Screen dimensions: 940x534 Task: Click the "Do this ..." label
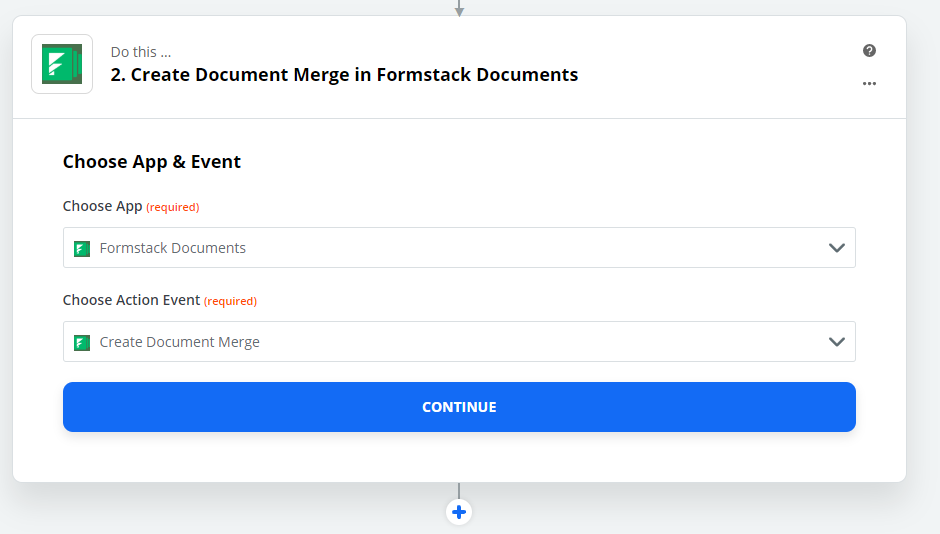point(141,52)
